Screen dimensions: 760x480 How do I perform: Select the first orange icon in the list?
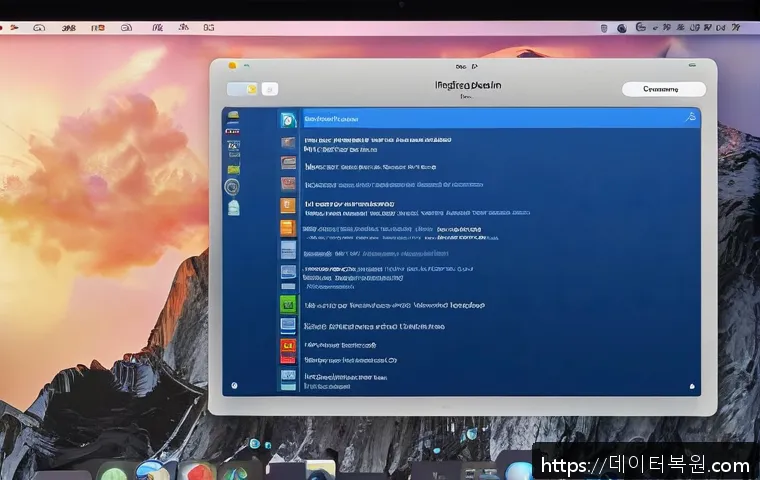pyautogui.click(x=288, y=206)
